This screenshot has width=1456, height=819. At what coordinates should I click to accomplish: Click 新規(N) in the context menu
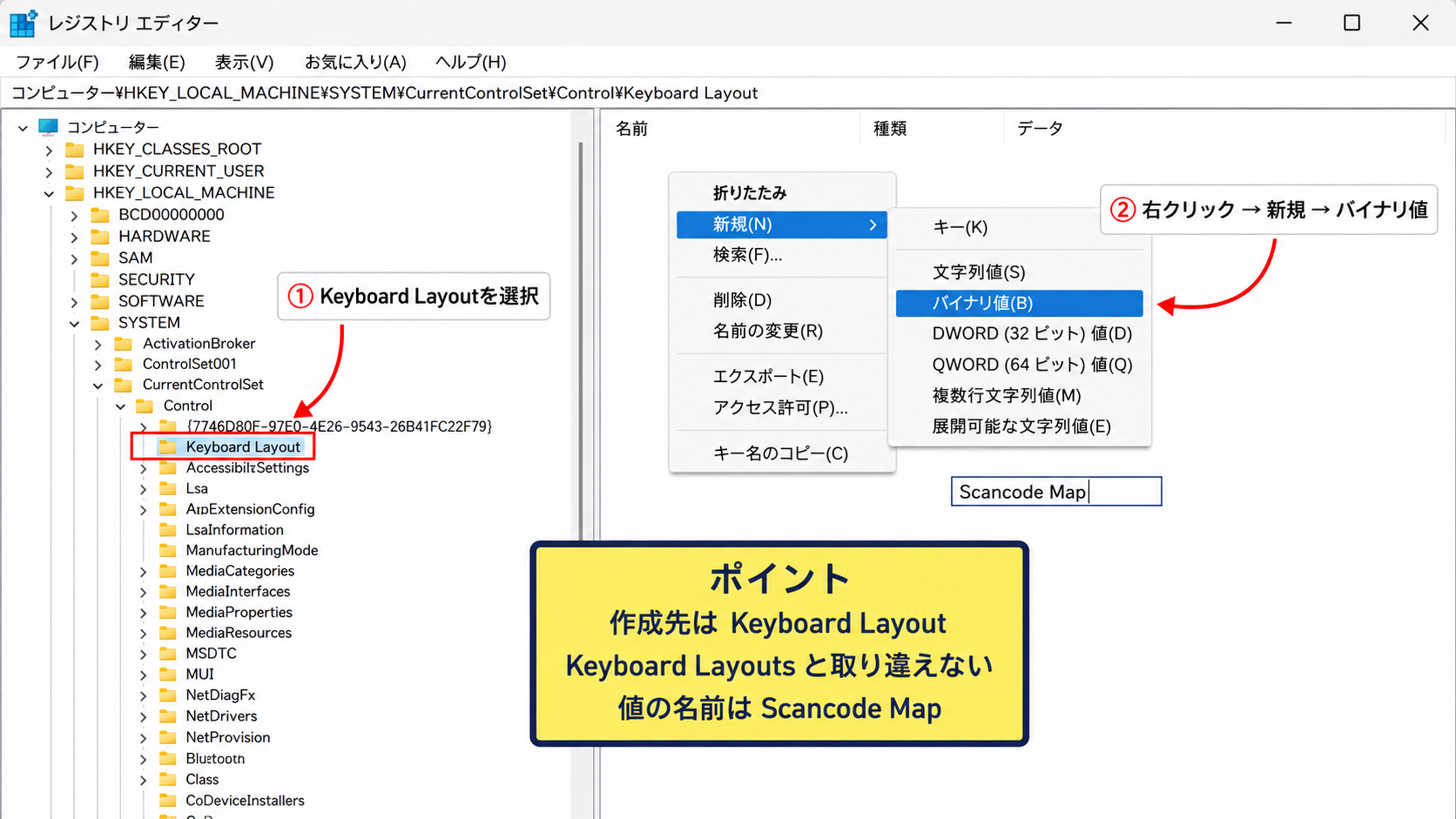[x=782, y=225]
